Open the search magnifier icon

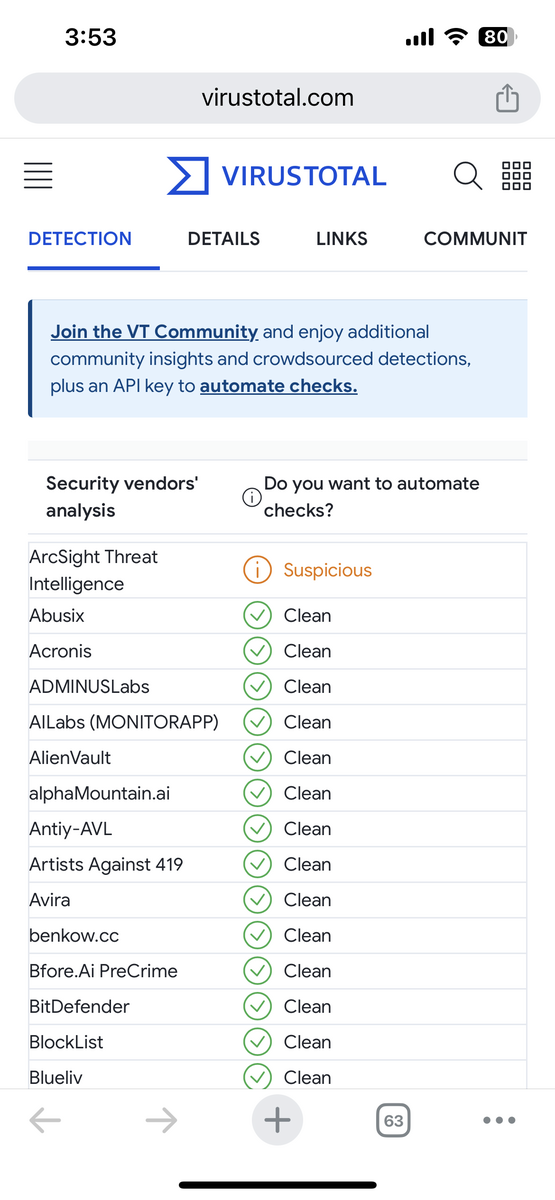467,176
